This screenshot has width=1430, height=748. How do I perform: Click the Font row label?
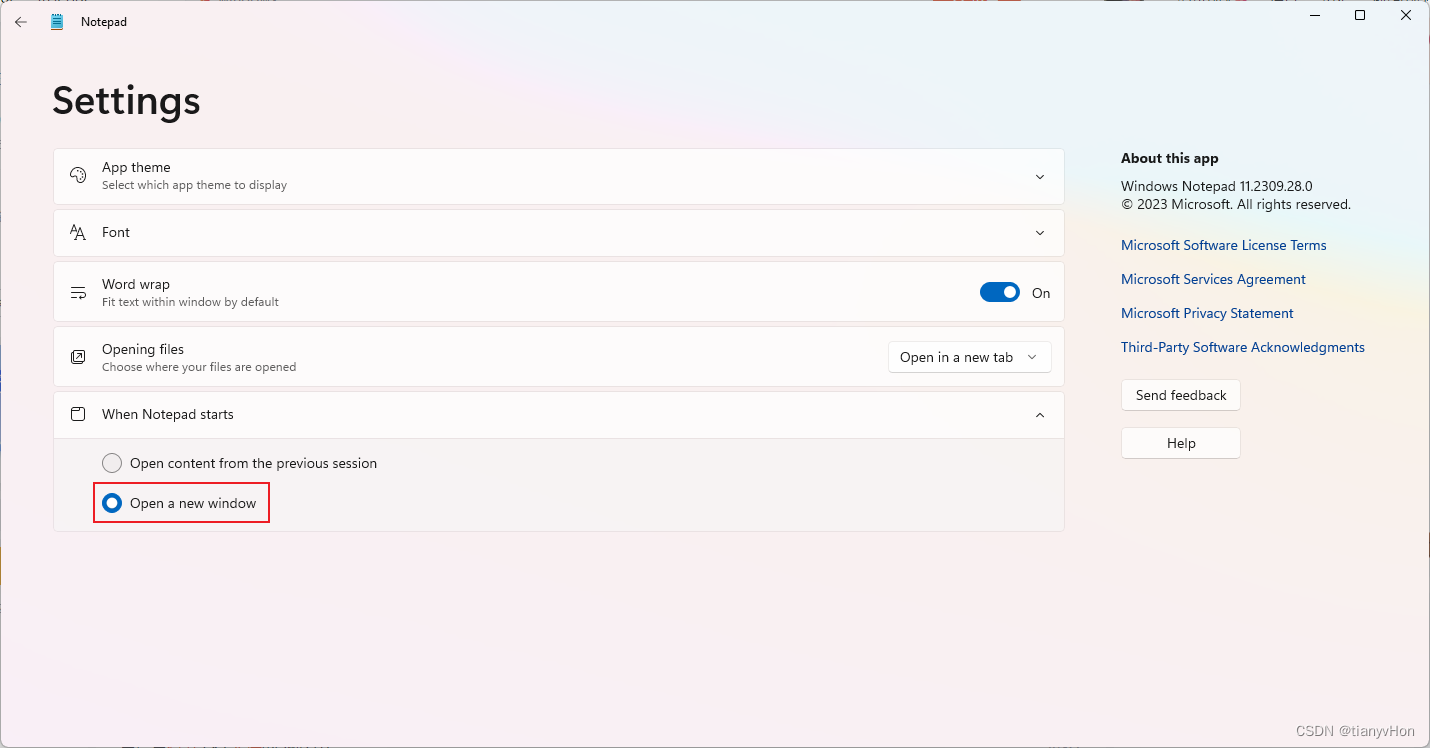coord(116,232)
